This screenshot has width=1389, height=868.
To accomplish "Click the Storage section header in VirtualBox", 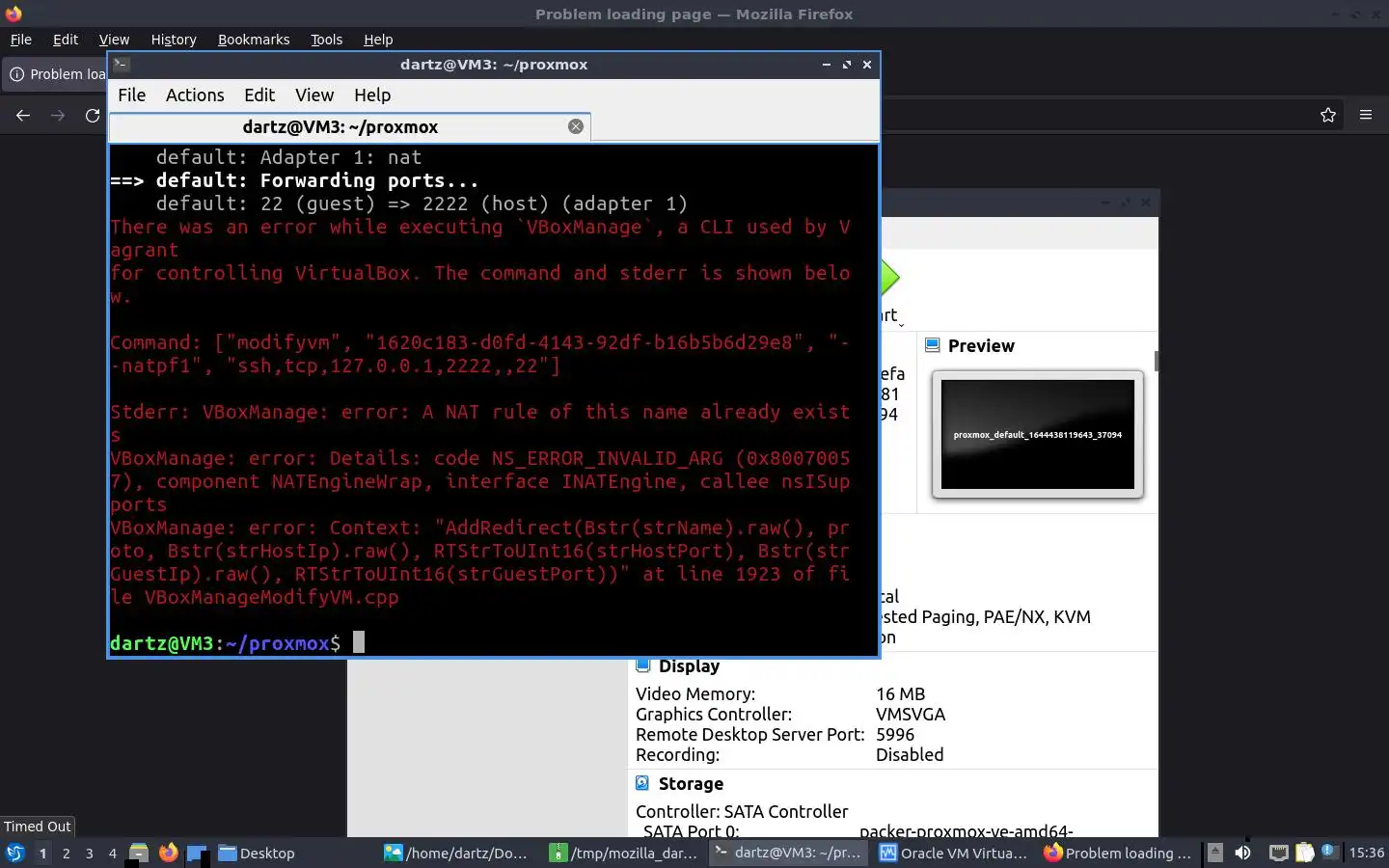I will [691, 784].
